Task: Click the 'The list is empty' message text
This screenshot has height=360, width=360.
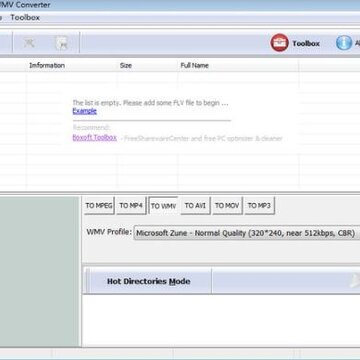Action: tap(151, 103)
